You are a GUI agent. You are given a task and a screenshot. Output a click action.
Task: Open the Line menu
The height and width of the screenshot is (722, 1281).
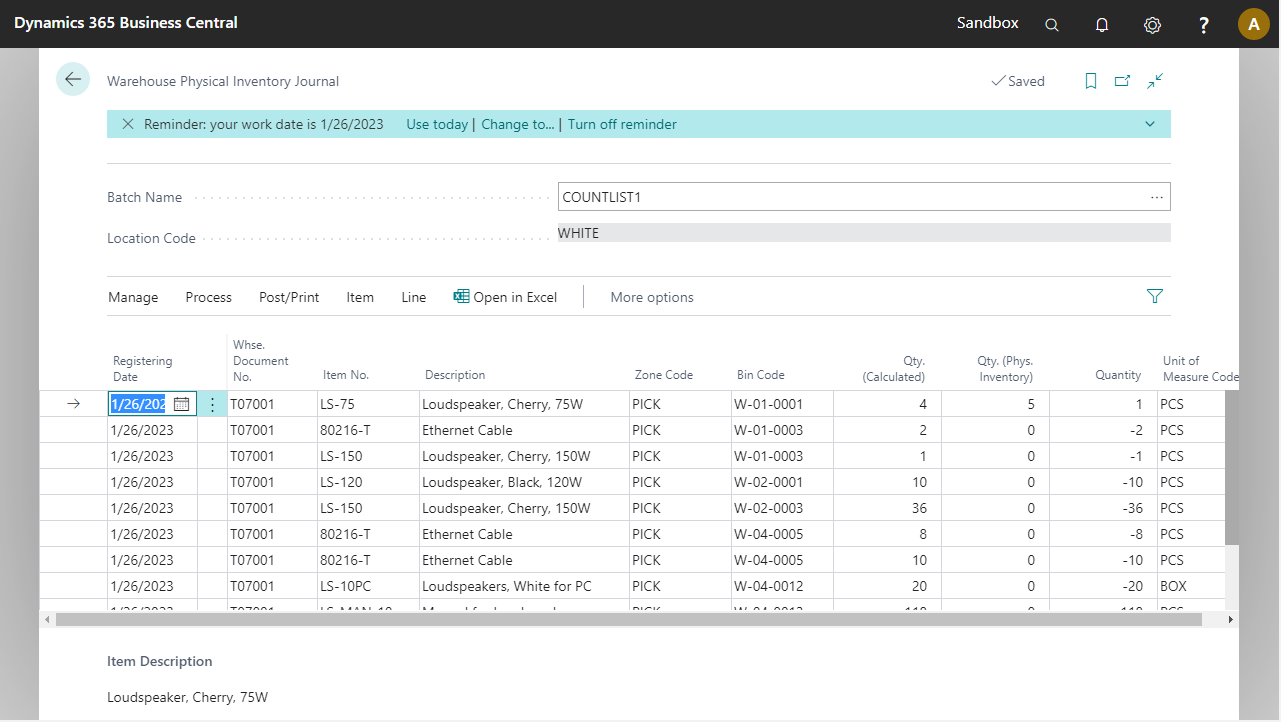(x=414, y=297)
